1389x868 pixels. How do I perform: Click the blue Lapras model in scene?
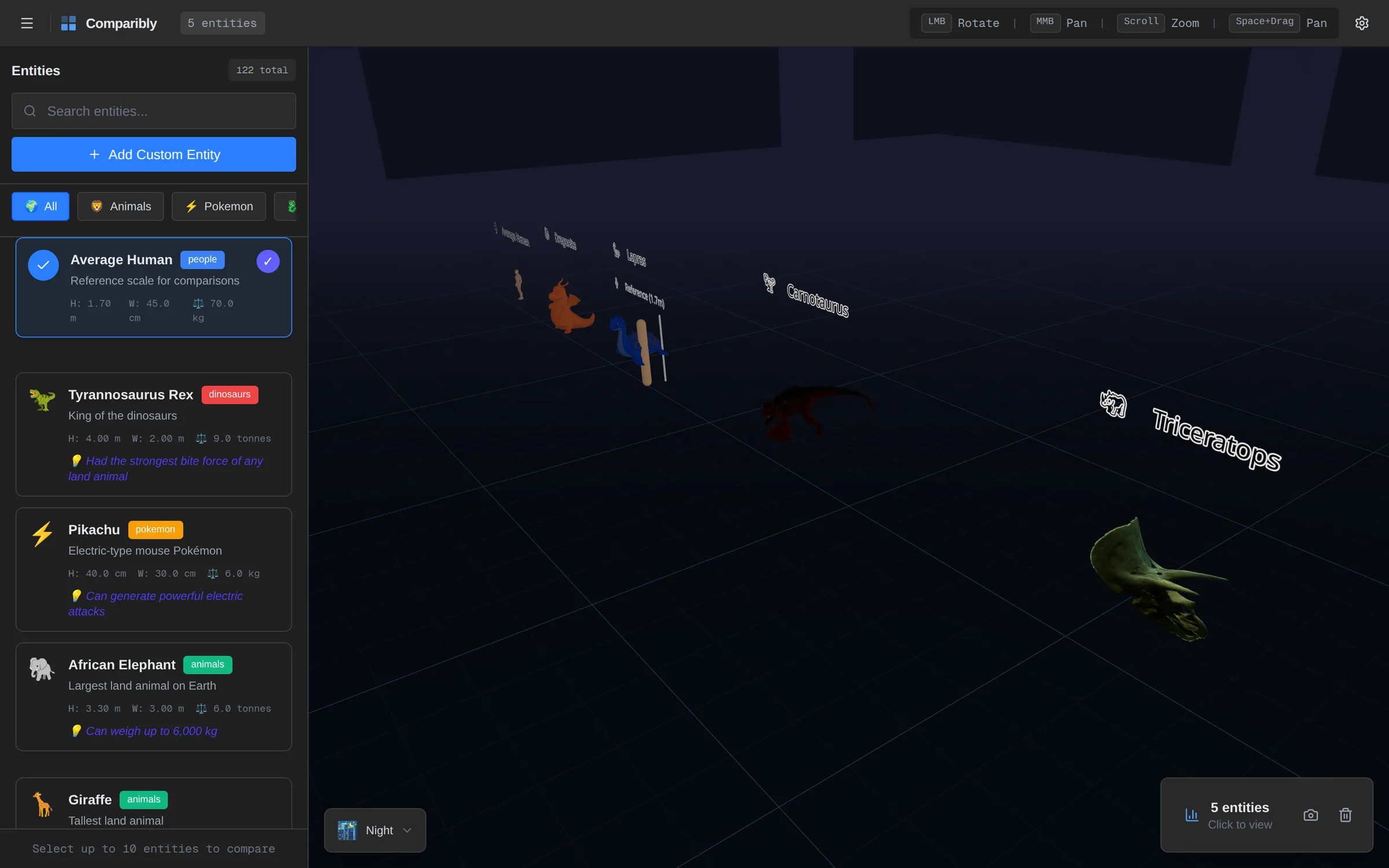pos(628,343)
